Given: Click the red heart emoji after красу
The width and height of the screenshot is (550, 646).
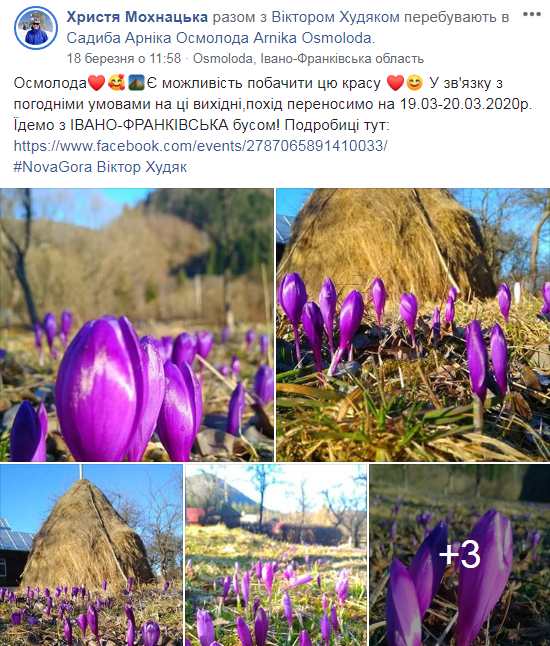Looking at the screenshot, I should (x=396, y=83).
